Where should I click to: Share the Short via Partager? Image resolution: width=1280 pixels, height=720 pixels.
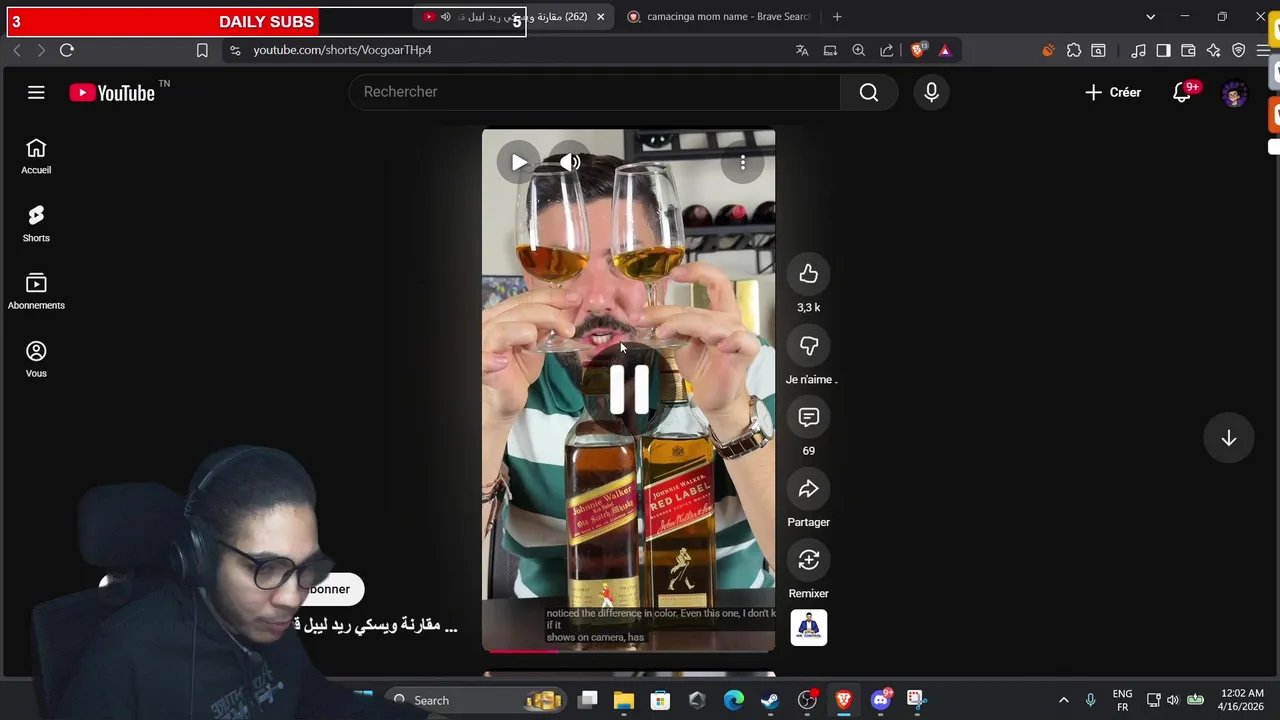[x=809, y=489]
